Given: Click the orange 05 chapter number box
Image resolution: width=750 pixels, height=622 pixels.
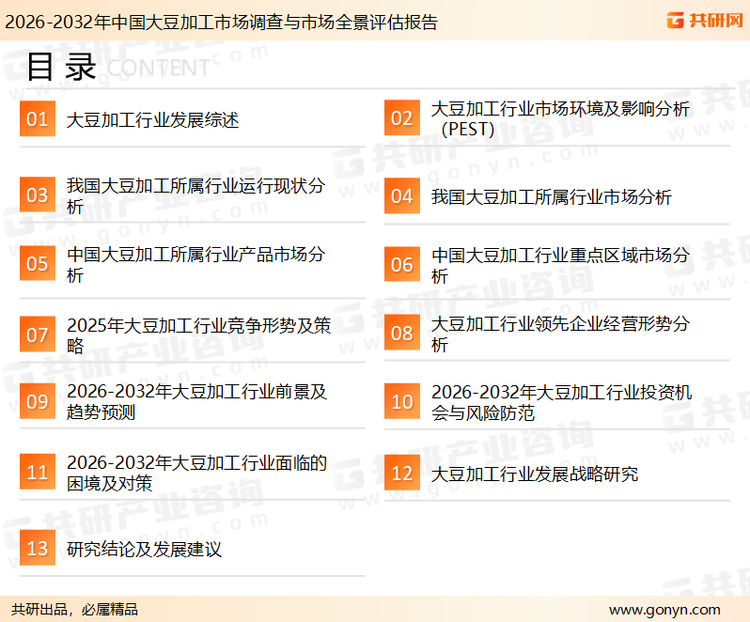Looking at the screenshot, I should pyautogui.click(x=37, y=263).
